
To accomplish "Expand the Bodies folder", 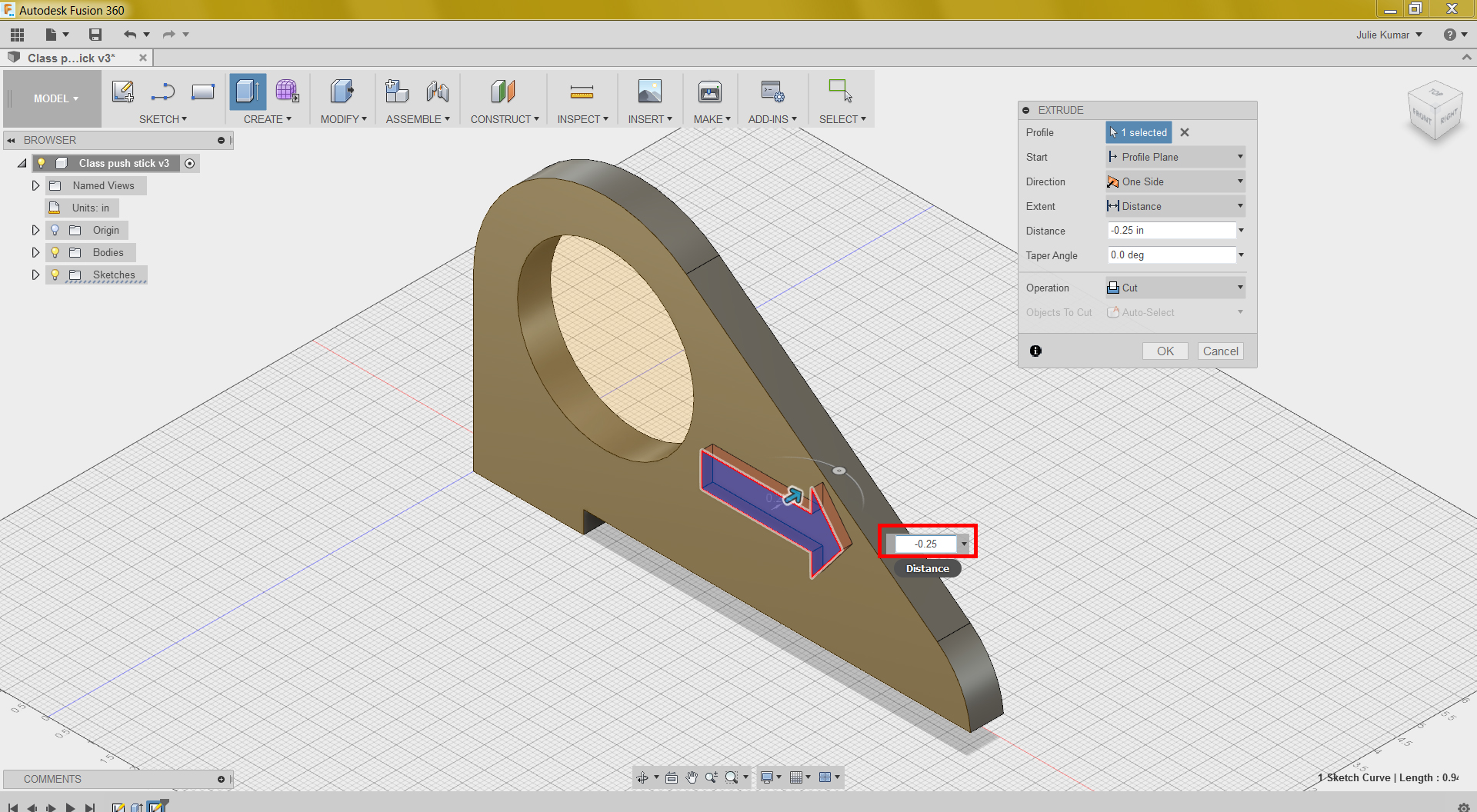I will (x=35, y=252).
